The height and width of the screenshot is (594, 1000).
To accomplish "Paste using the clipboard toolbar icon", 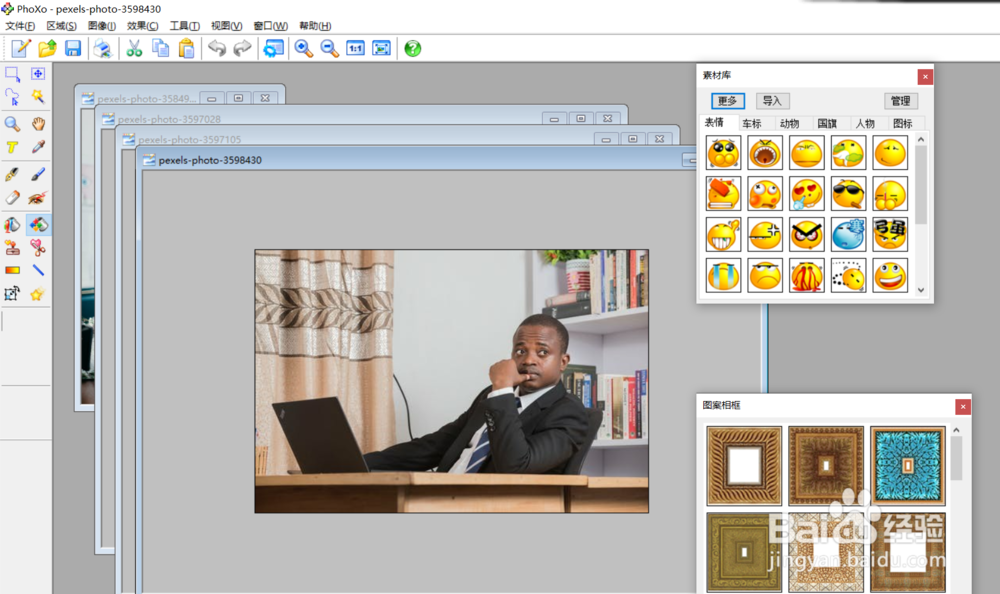I will (x=186, y=48).
